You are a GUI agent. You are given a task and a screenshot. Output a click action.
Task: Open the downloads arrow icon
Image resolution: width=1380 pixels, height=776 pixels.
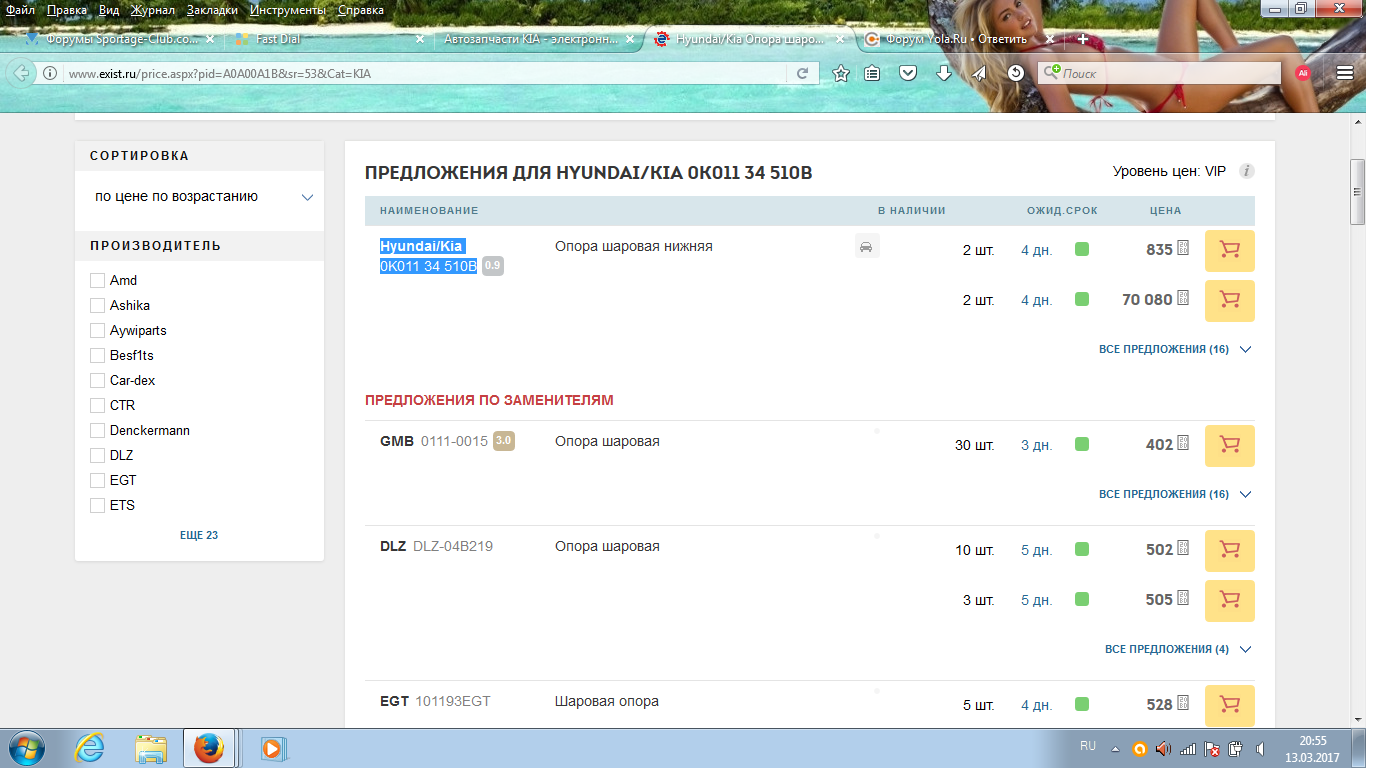(x=943, y=73)
